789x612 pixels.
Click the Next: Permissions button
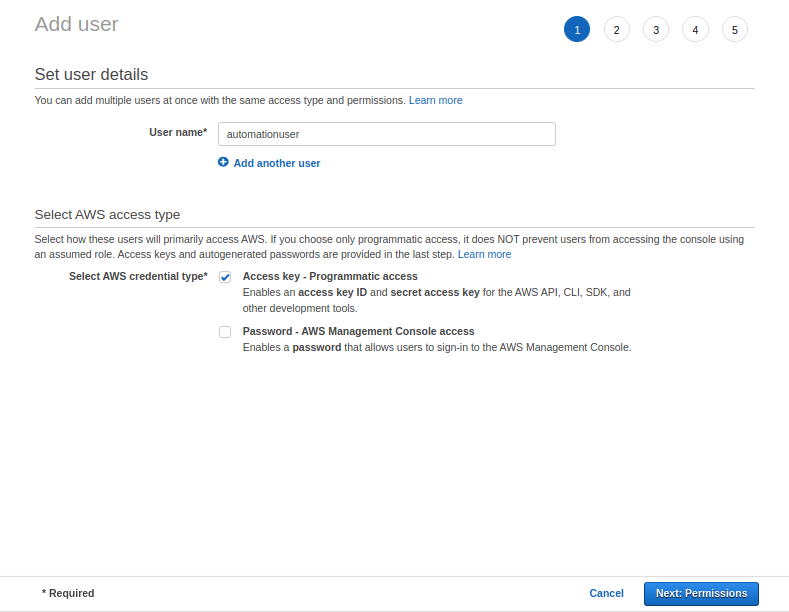[701, 593]
